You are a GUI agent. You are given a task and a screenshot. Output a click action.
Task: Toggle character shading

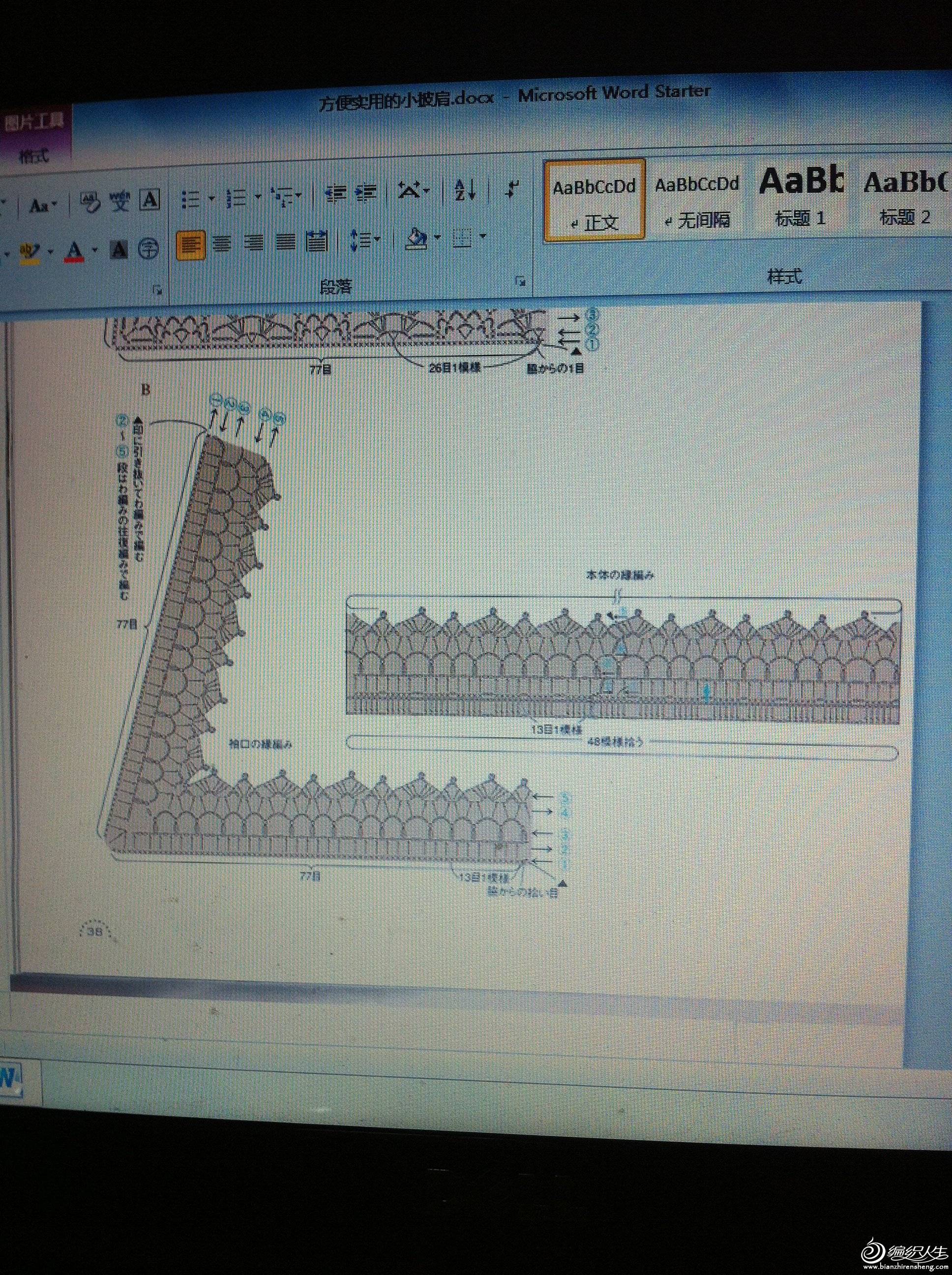119,249
